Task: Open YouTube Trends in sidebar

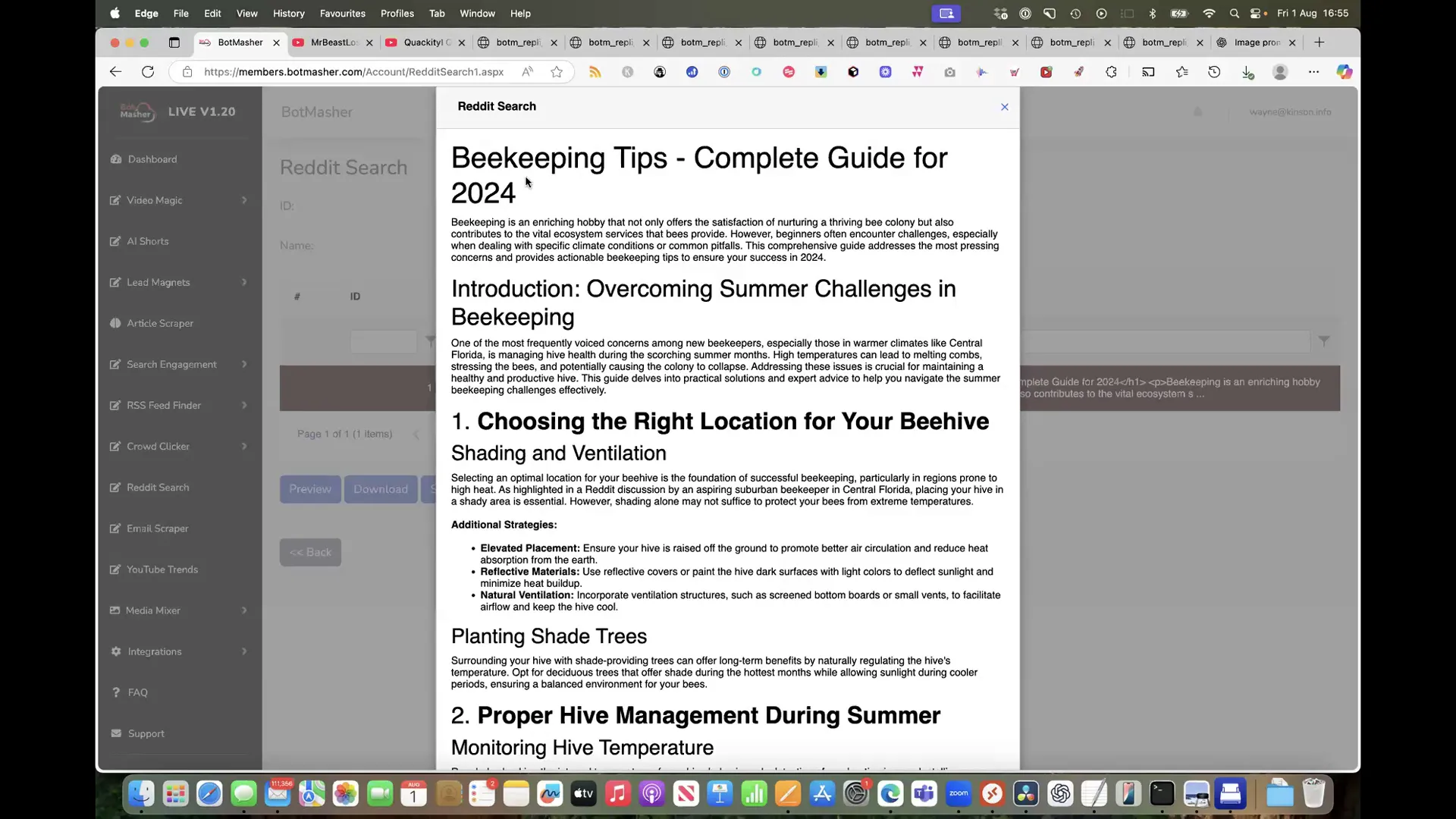Action: click(162, 570)
